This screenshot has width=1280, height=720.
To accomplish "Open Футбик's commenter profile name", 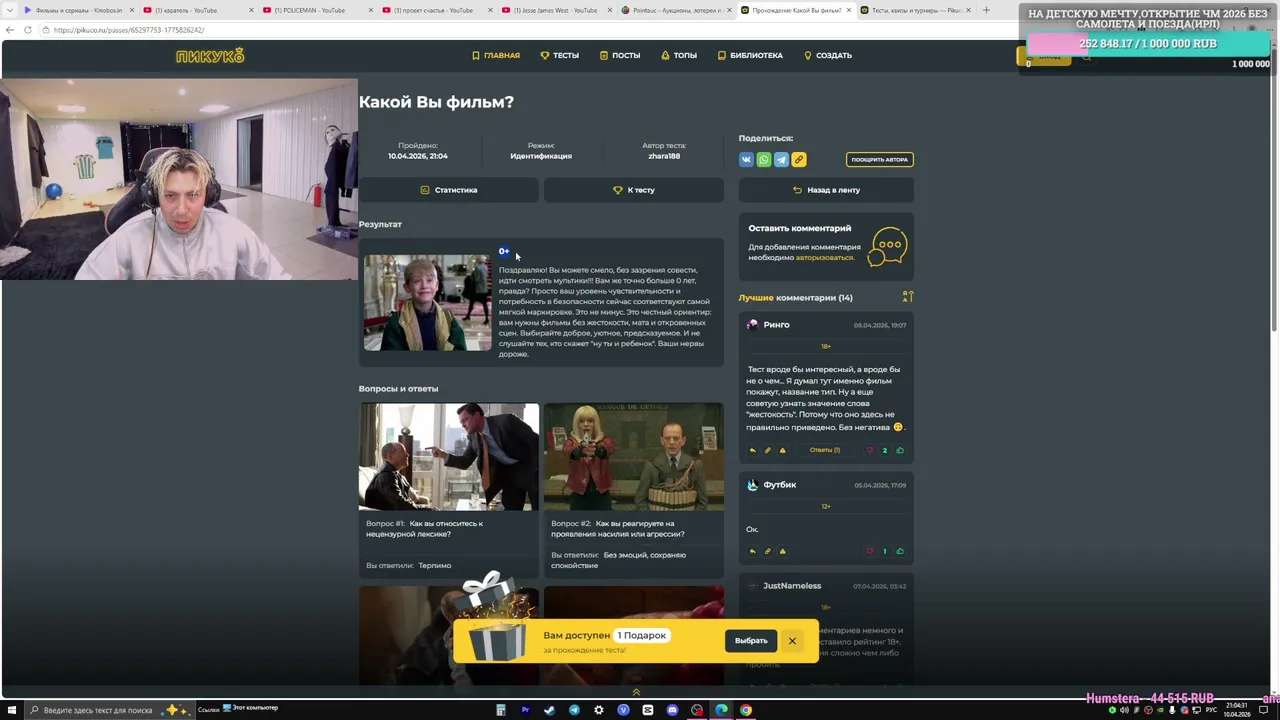I will coord(780,485).
